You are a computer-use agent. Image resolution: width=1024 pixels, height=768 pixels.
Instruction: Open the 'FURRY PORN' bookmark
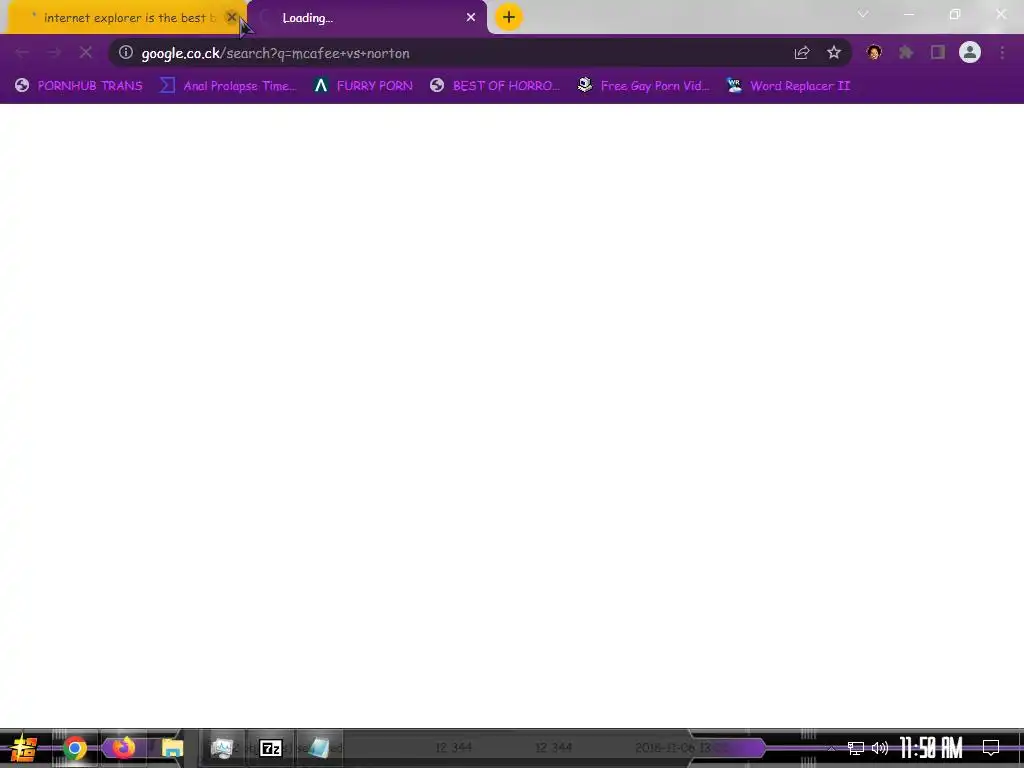(364, 86)
